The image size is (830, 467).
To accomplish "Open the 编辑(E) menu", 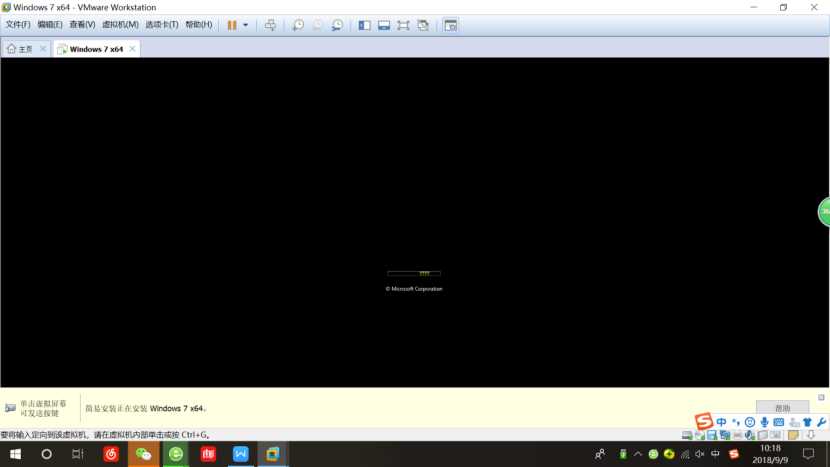I will [x=50, y=24].
